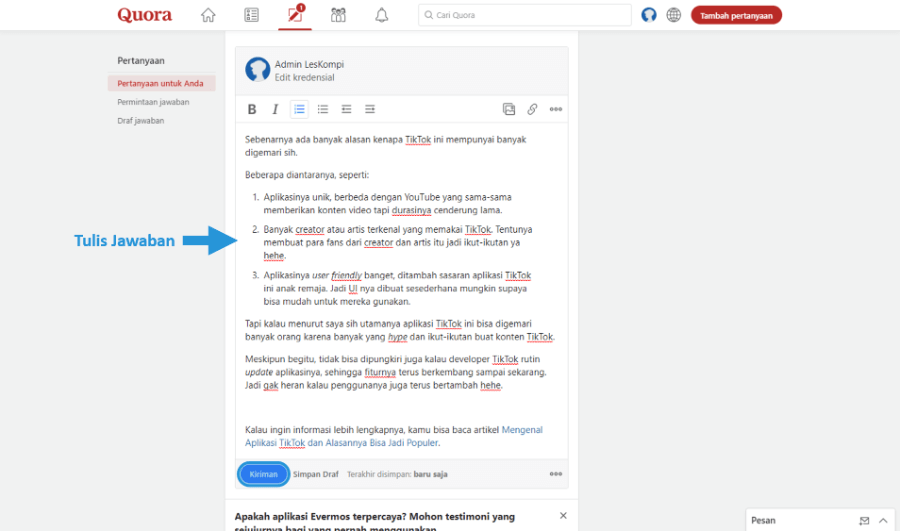Compose new message icon in Pesan bar
This screenshot has height=531, width=900.
(x=864, y=521)
